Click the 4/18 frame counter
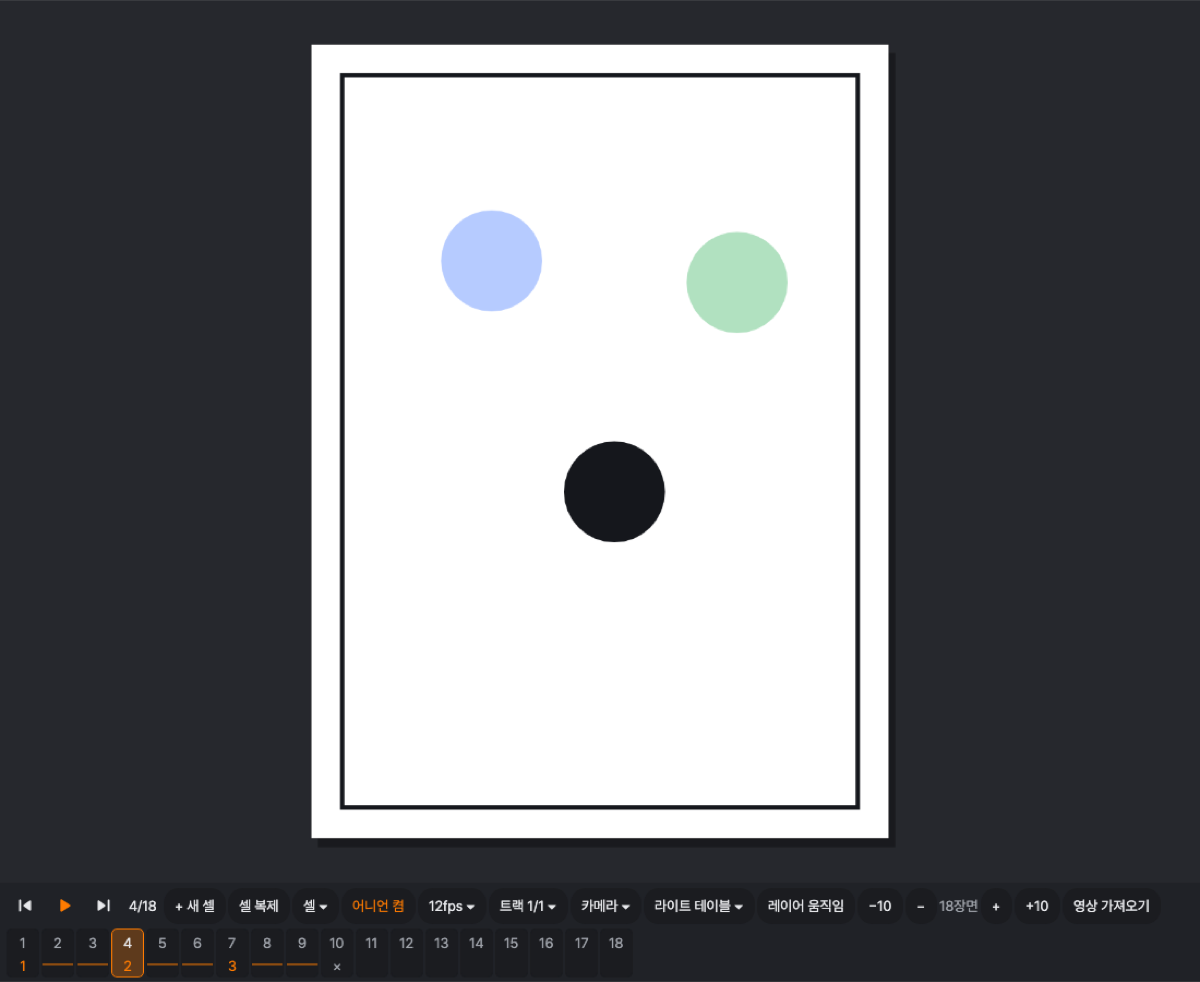The width and height of the screenshot is (1200, 982). click(143, 906)
